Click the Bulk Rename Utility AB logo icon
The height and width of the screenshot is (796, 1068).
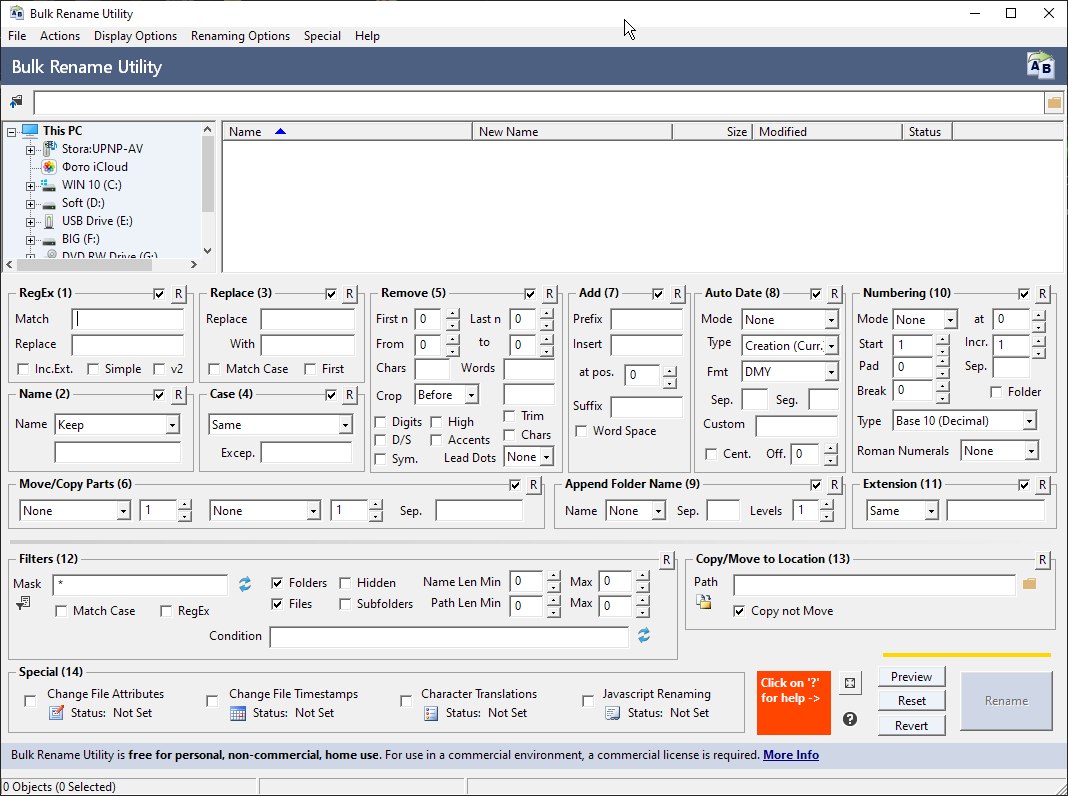click(1040, 66)
